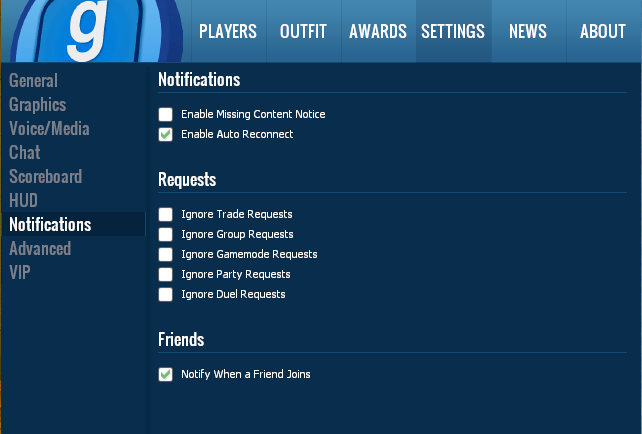Image resolution: width=642 pixels, height=434 pixels.
Task: Open the Awards tab
Action: click(377, 31)
